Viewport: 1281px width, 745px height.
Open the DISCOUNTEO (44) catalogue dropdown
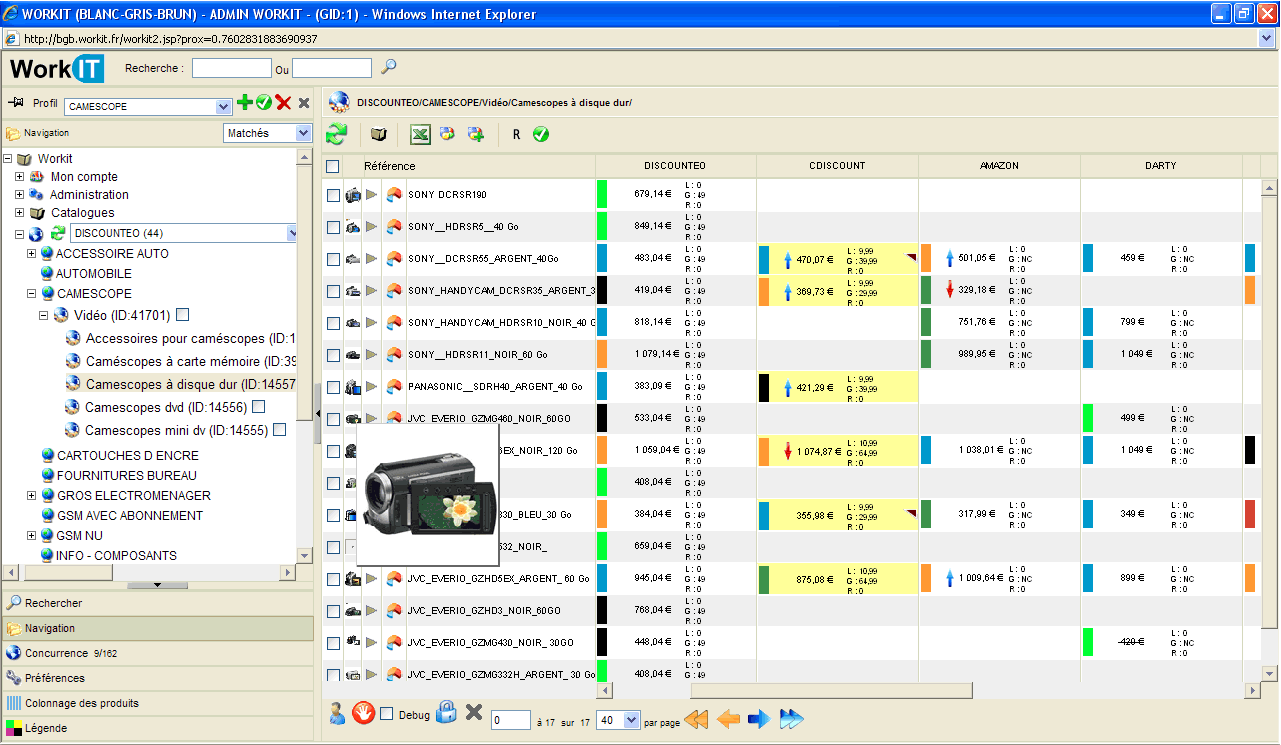tap(292, 233)
